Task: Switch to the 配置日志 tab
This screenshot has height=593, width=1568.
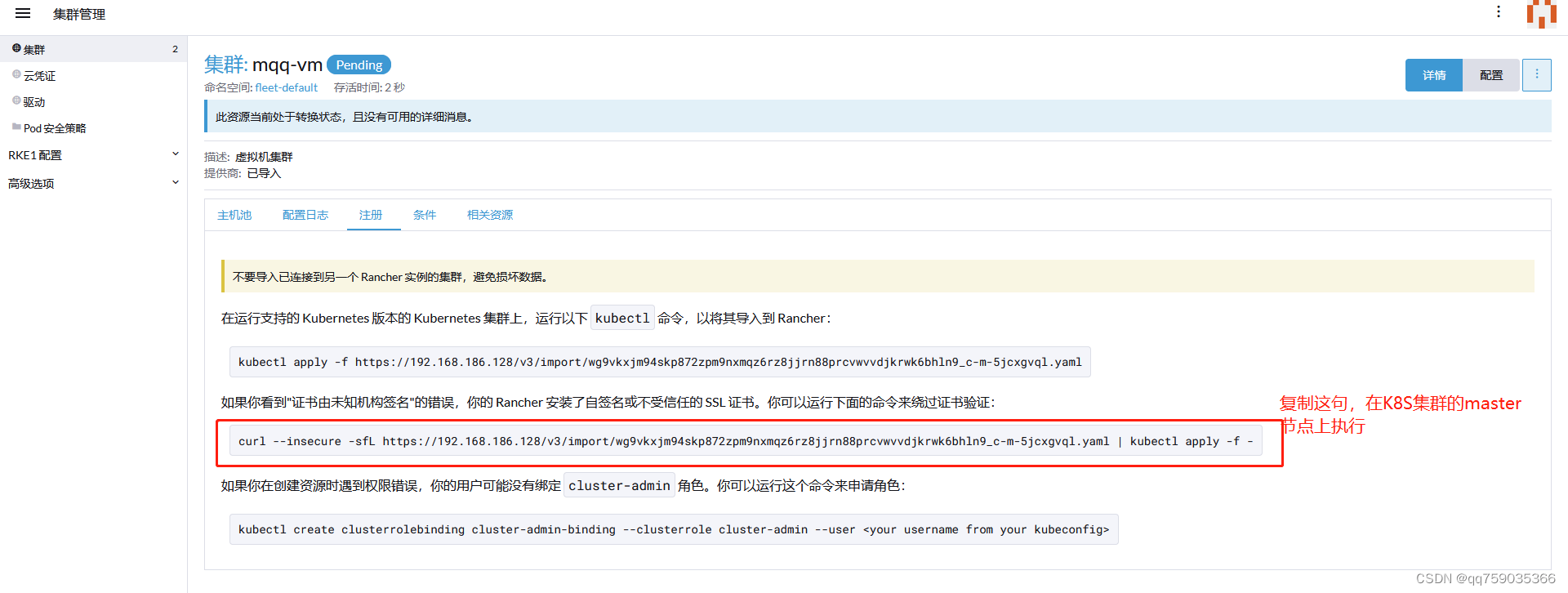Action: [x=305, y=215]
